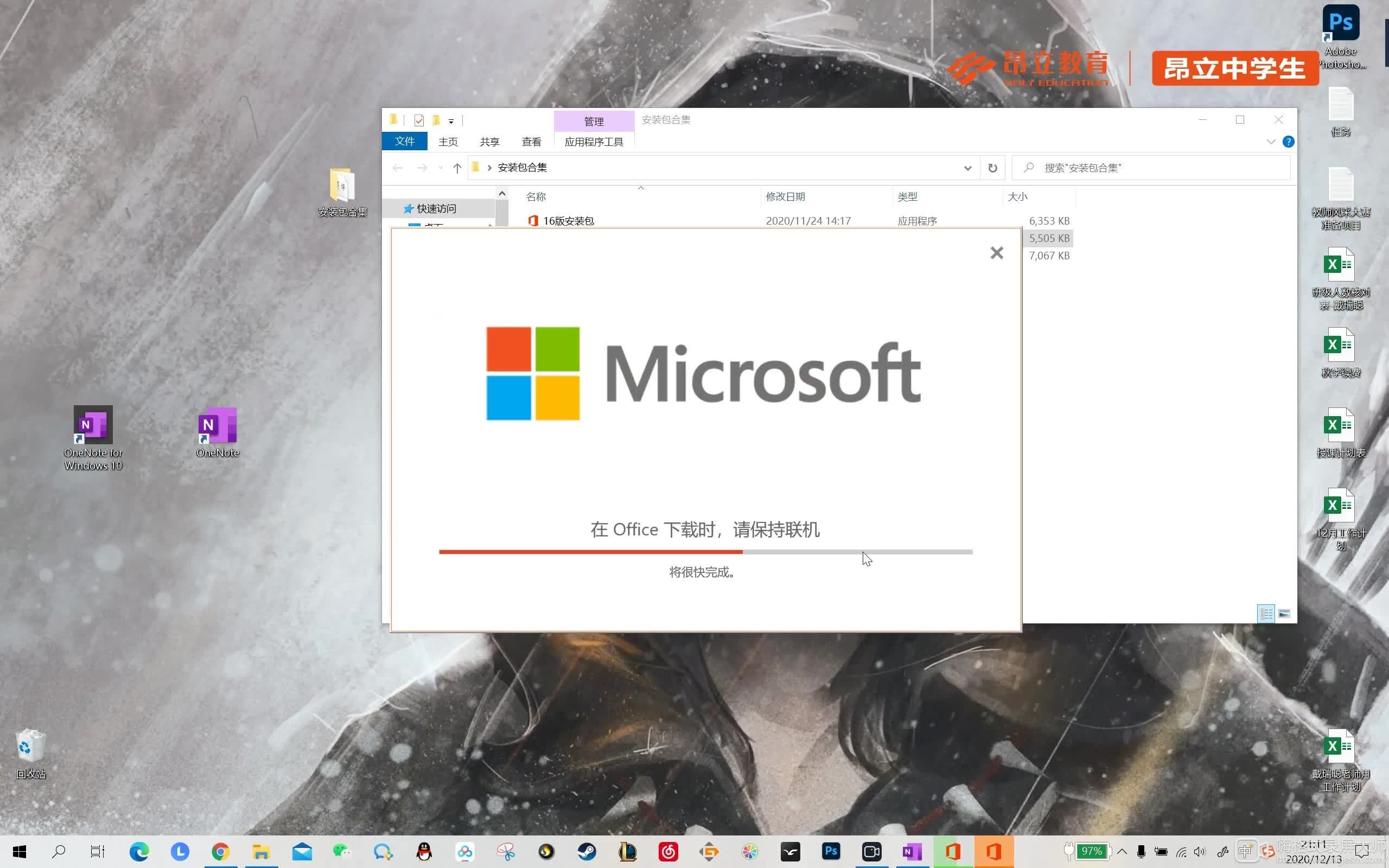Click the search box for 安装包合集
This screenshot has height=868, width=1389.
(x=1151, y=168)
